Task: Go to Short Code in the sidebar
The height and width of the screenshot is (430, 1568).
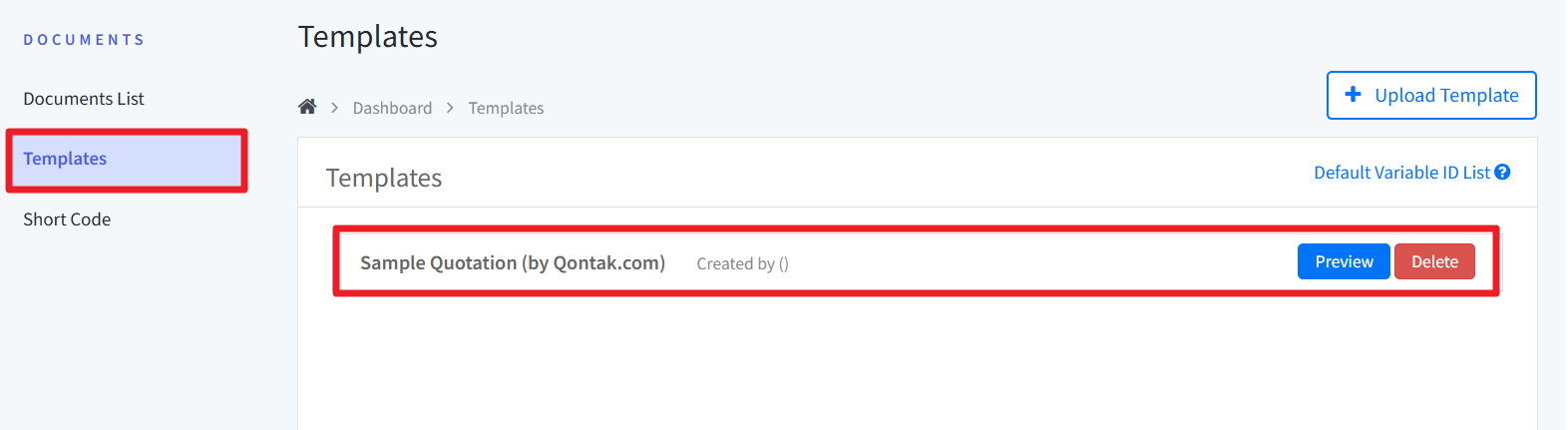Action: pos(67,219)
